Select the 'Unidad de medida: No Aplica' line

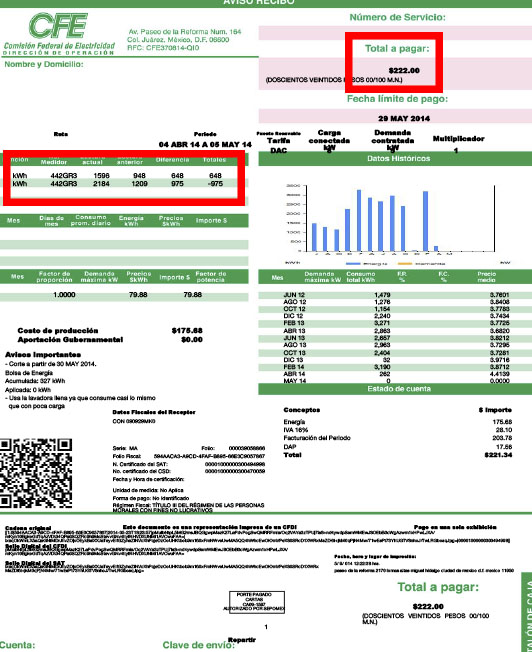pyautogui.click(x=148, y=490)
